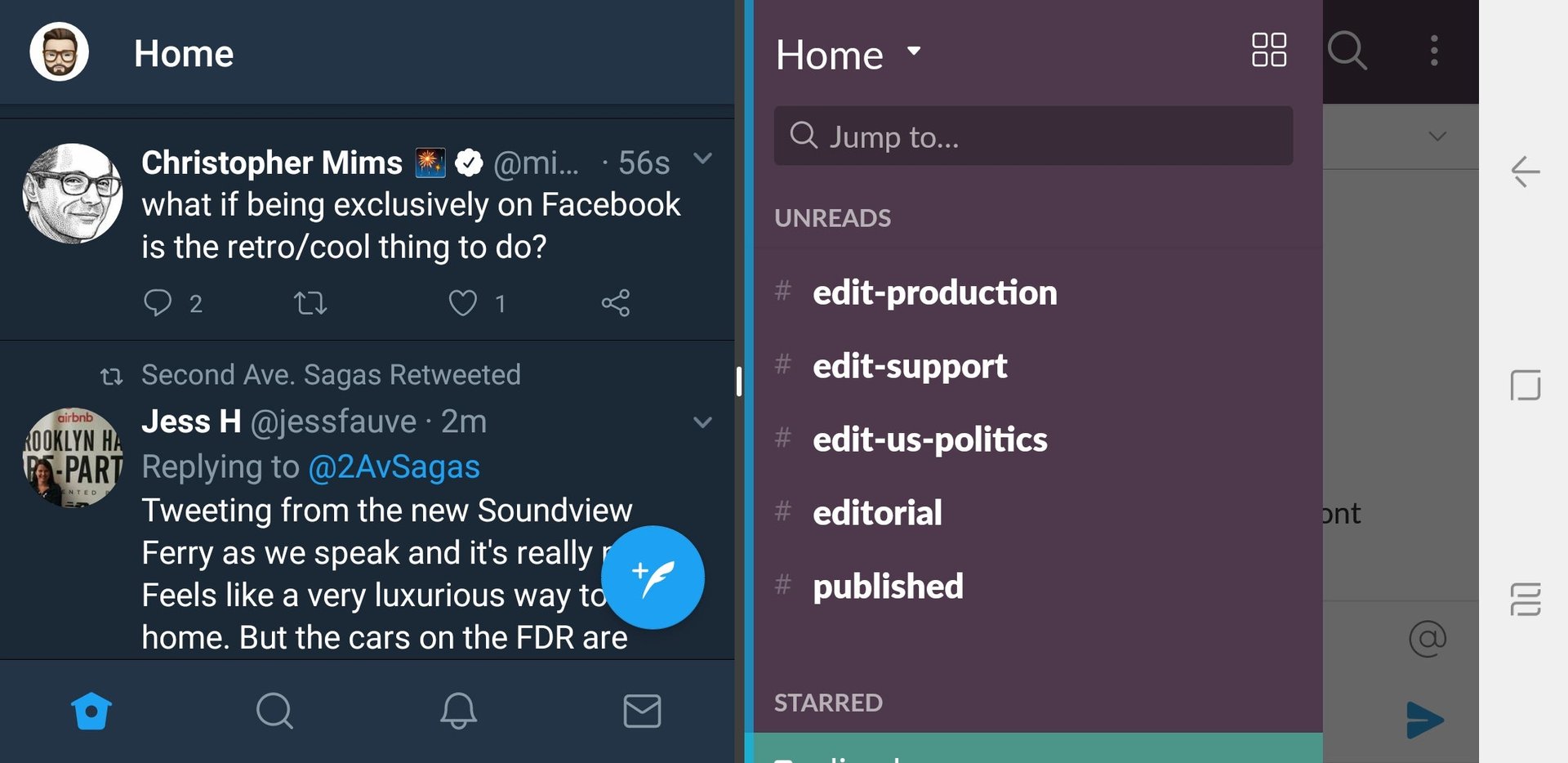
Task: Open the Slack Home workspace dropdown arrow
Action: [914, 51]
